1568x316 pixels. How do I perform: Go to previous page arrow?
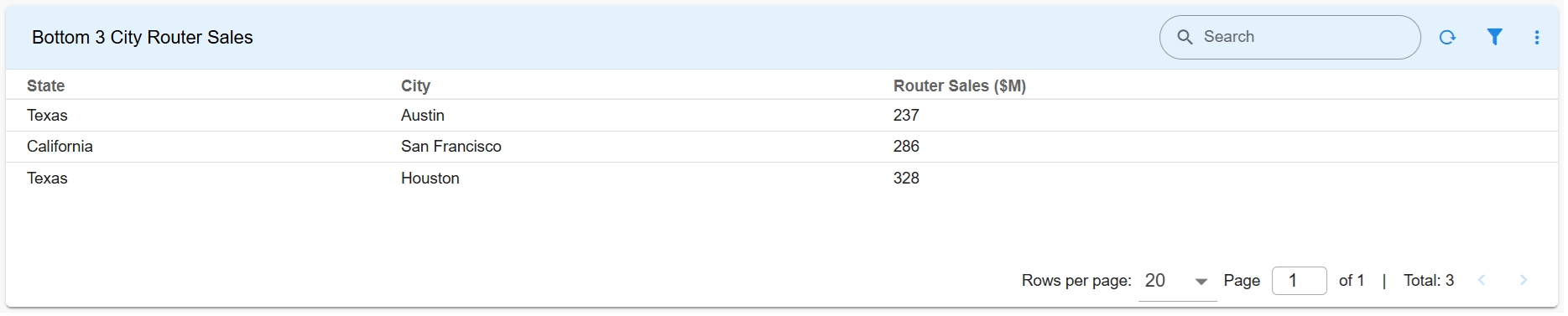coord(1482,281)
